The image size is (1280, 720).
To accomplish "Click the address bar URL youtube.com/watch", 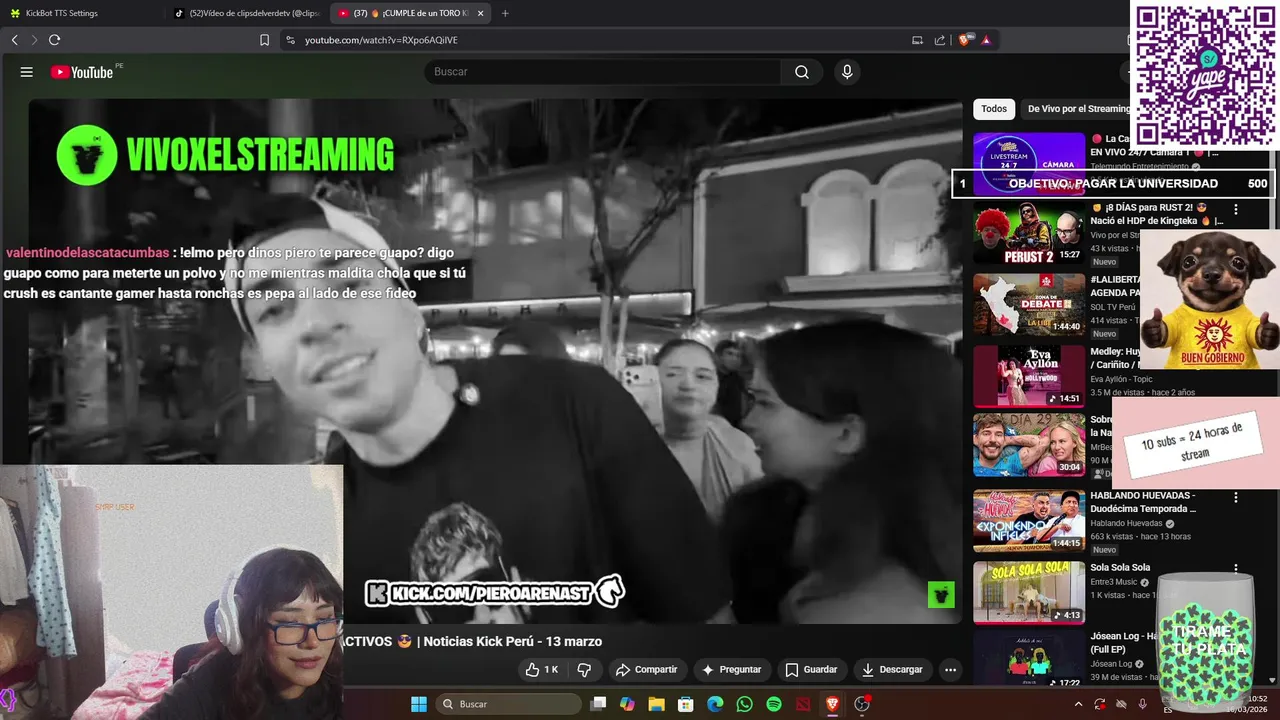I will [x=381, y=40].
